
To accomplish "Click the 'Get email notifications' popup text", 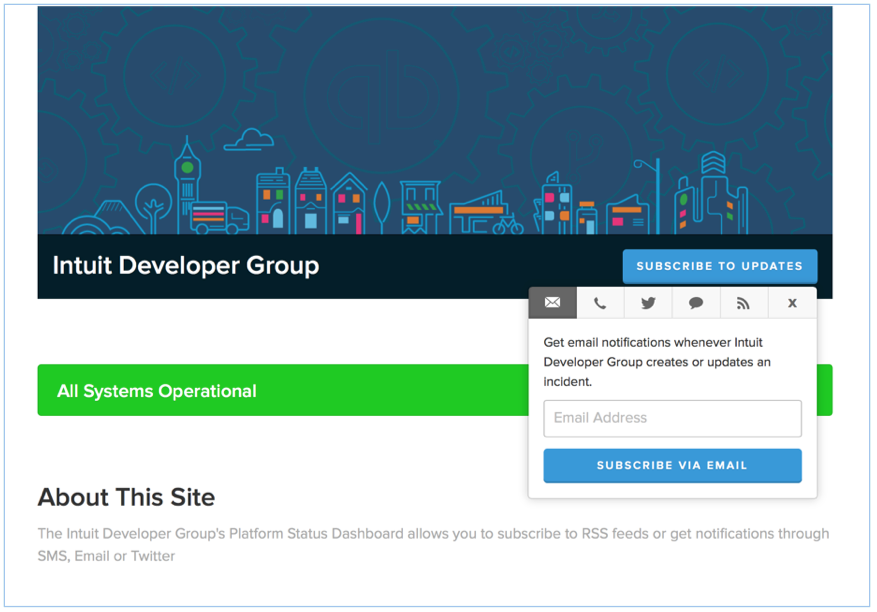I will [x=657, y=361].
